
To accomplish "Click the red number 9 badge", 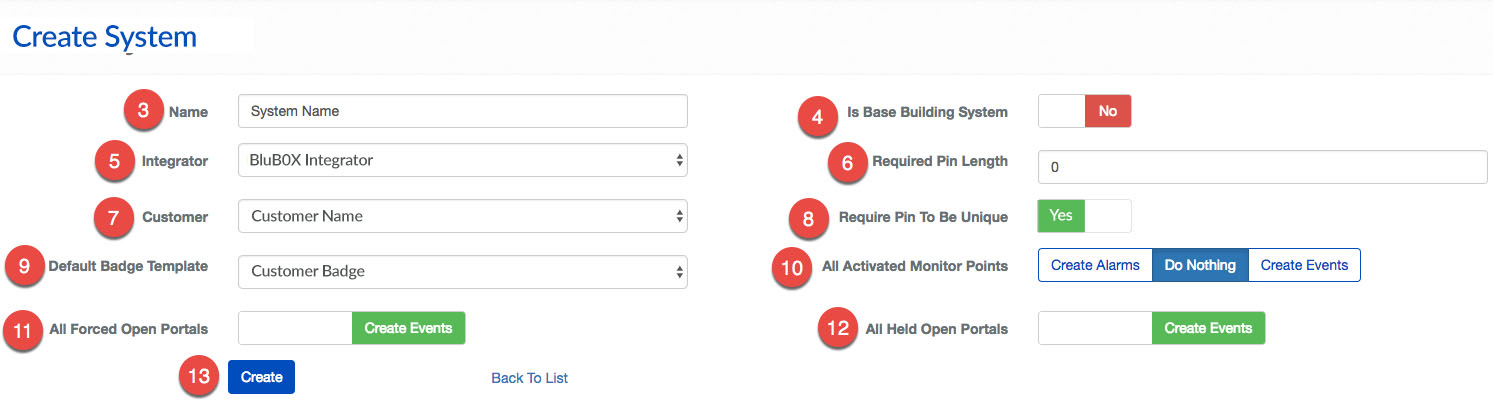I will pos(25,266).
